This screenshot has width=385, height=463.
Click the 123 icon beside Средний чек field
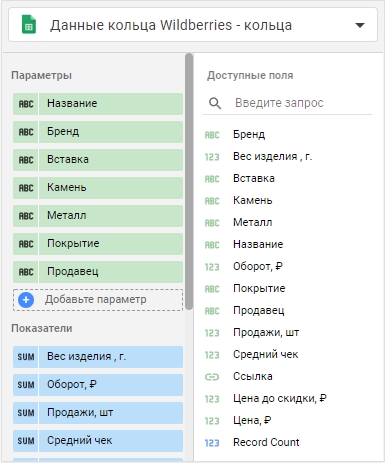pos(212,355)
